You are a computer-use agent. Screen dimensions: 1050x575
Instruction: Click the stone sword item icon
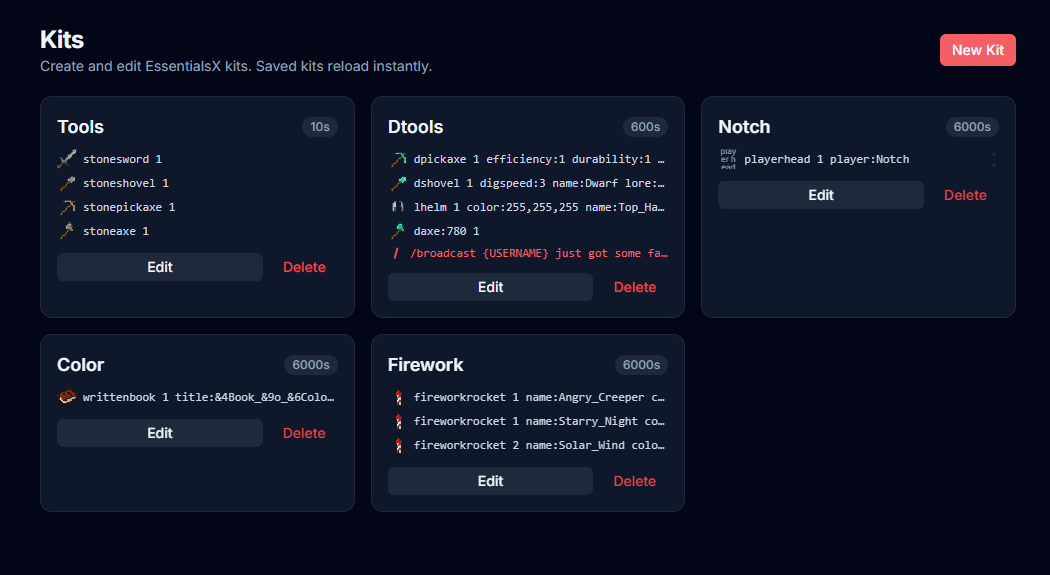67,159
